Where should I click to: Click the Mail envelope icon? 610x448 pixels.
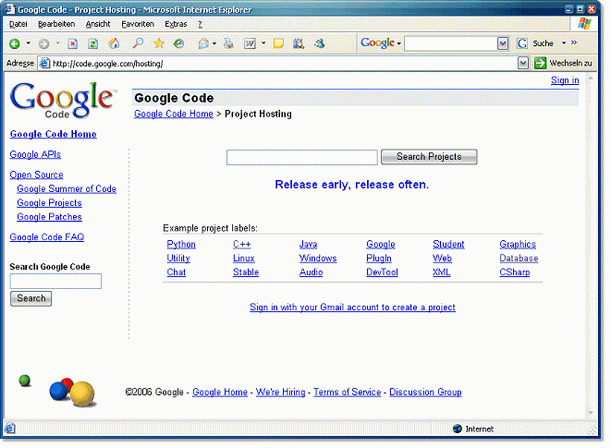(x=203, y=44)
